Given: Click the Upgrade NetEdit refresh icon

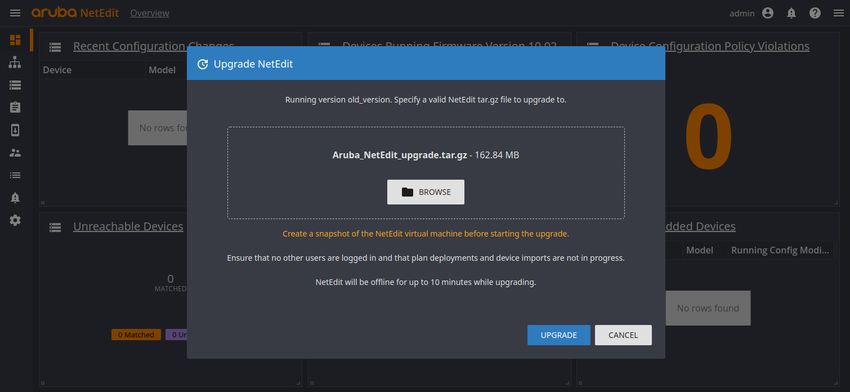Looking at the screenshot, I should [x=203, y=64].
